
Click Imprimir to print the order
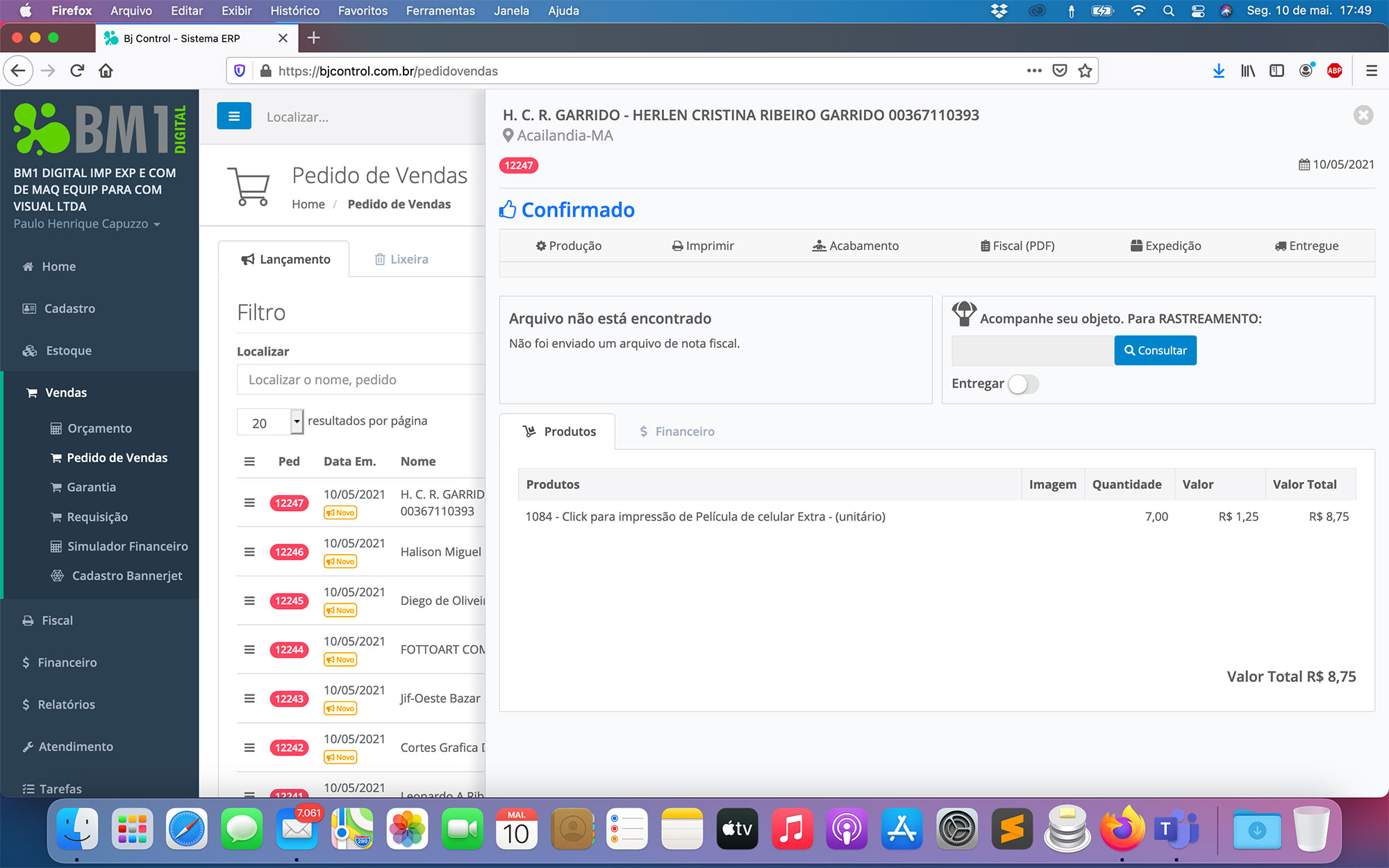pyautogui.click(x=703, y=246)
